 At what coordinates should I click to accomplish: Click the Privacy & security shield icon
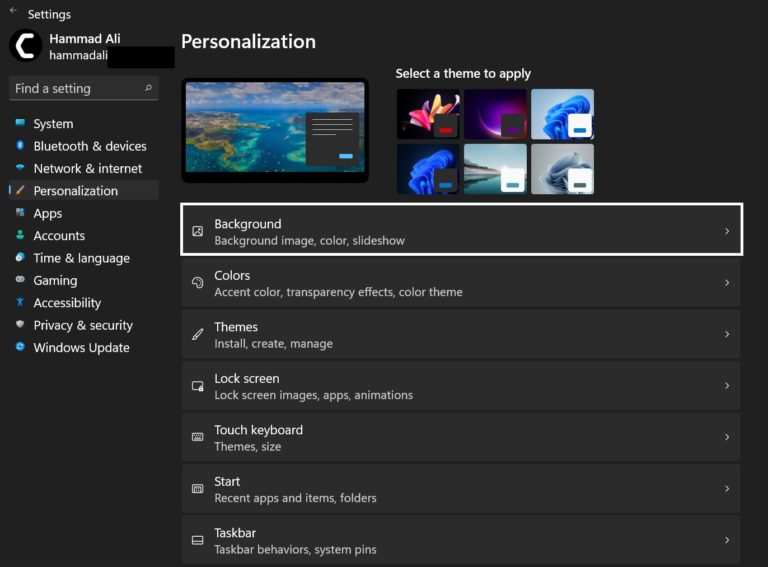[x=20, y=325]
